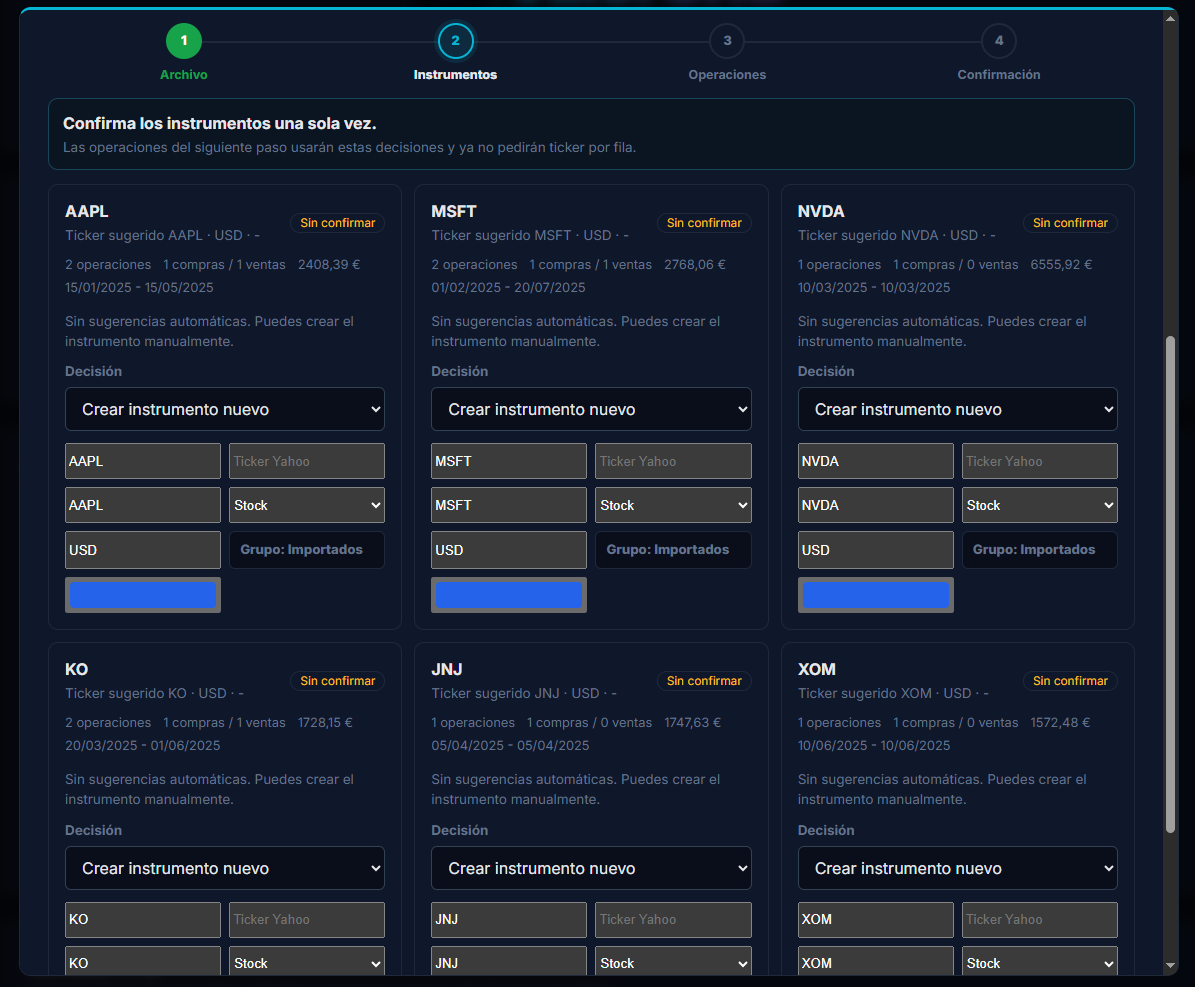Focus NVDA Ticker Yahoo field
Screen dimensions: 1195x987
[x=1040, y=461]
